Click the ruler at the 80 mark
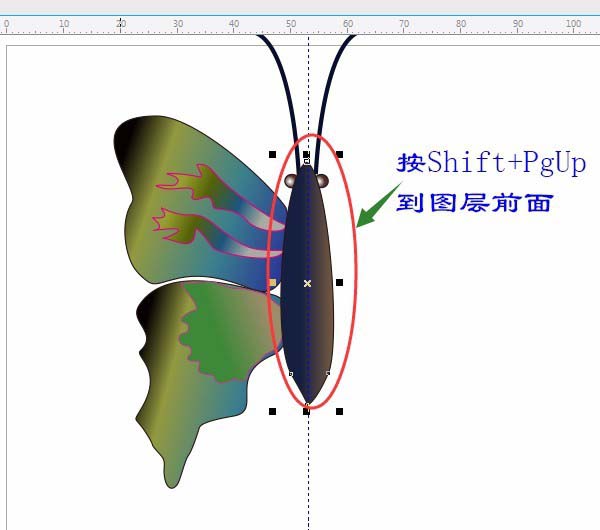Image resolution: width=600 pixels, height=530 pixels. [x=461, y=24]
